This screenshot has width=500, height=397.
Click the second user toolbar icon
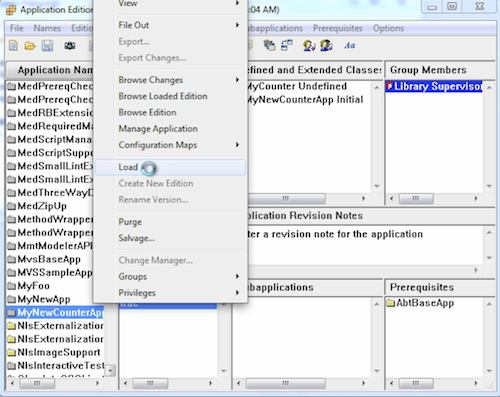(x=326, y=45)
